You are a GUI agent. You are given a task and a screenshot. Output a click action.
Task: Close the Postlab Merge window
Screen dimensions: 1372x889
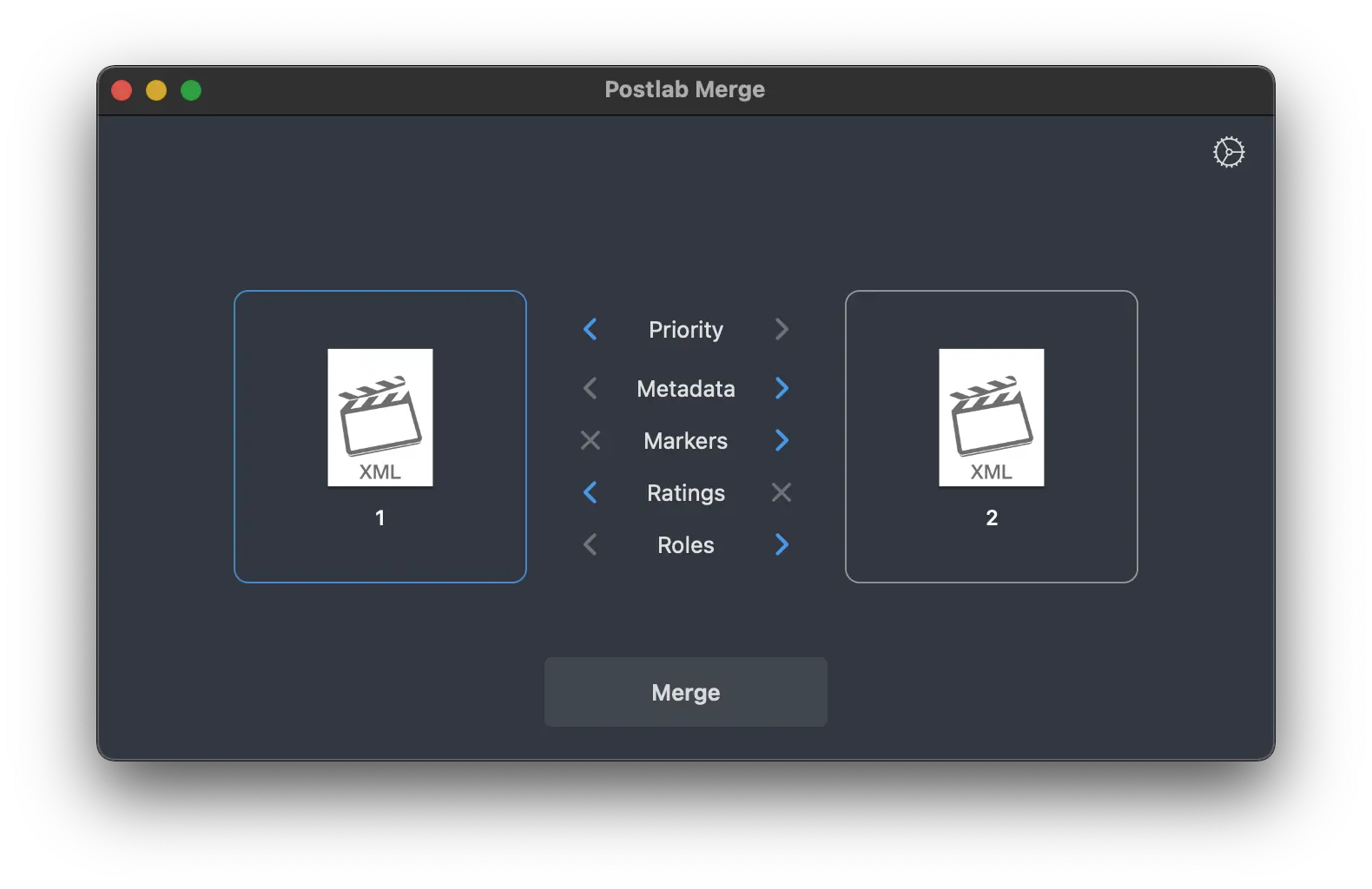(x=122, y=90)
